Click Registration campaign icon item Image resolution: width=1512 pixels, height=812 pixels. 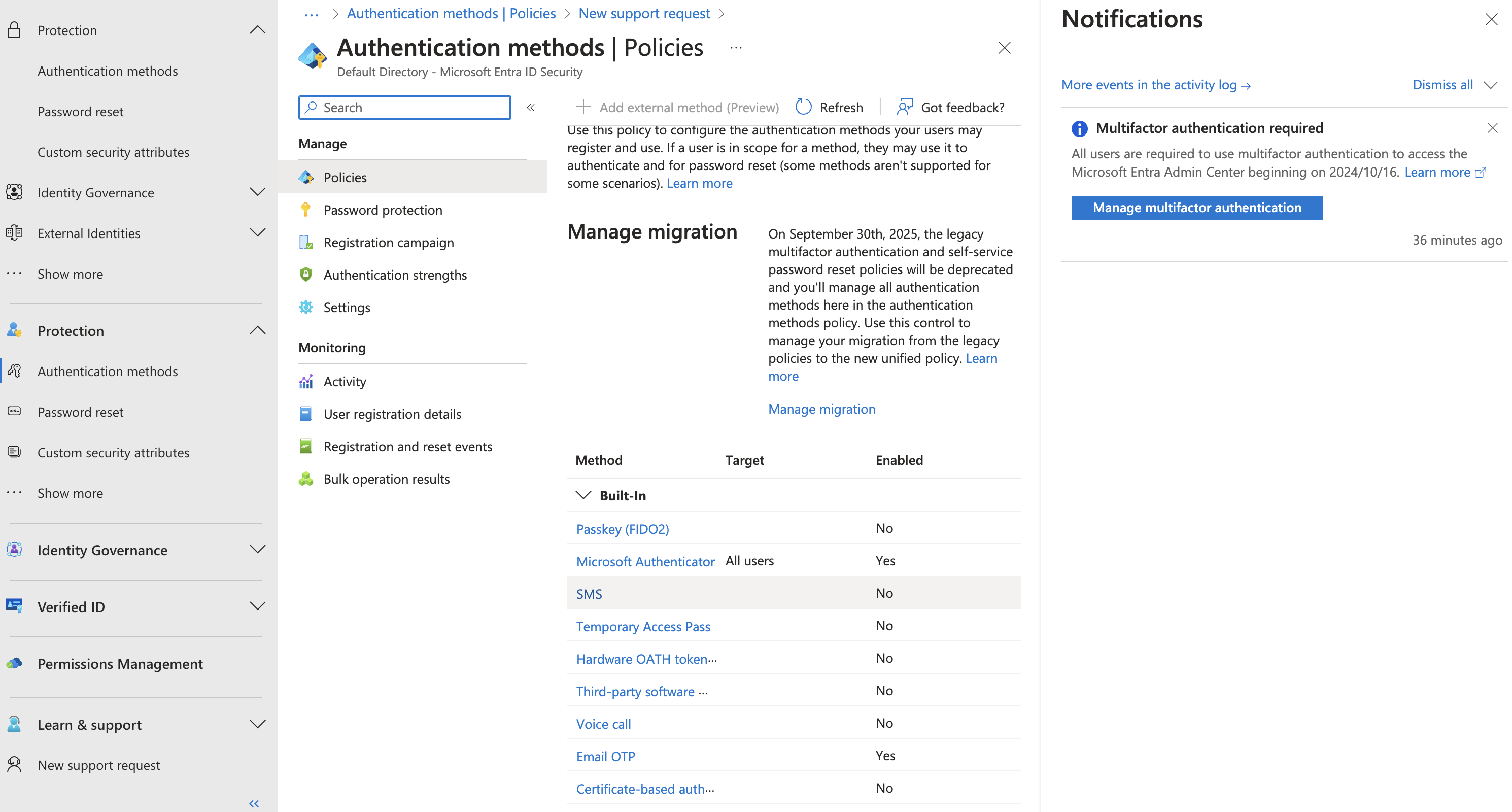pyautogui.click(x=388, y=243)
